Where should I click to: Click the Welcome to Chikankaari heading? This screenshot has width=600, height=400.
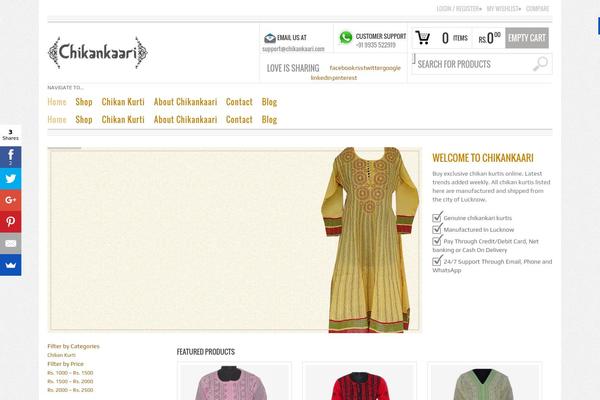click(483, 158)
